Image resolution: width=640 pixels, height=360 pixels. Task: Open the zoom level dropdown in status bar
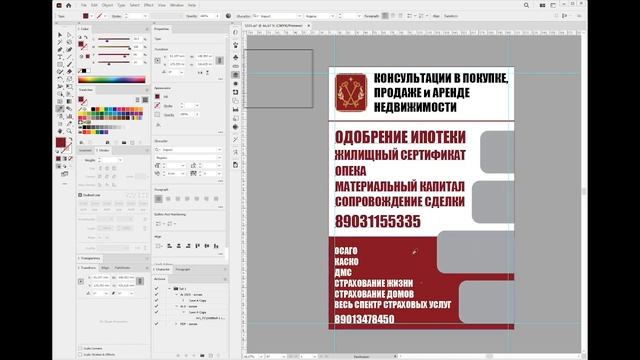(x=261, y=356)
